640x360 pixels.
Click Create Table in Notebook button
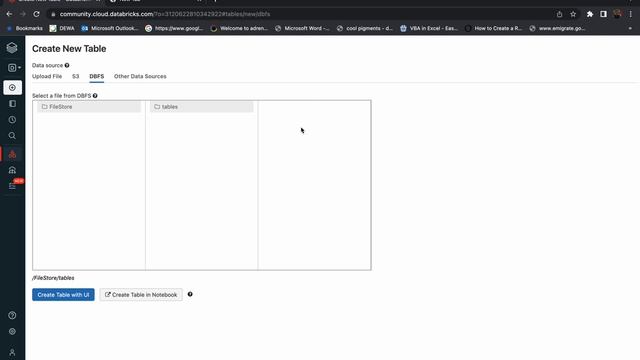coord(141,295)
